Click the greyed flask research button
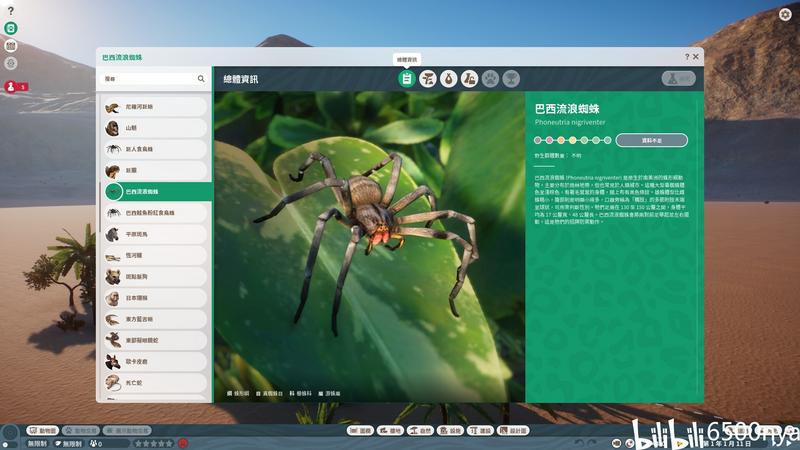800x450 pixels. point(679,79)
